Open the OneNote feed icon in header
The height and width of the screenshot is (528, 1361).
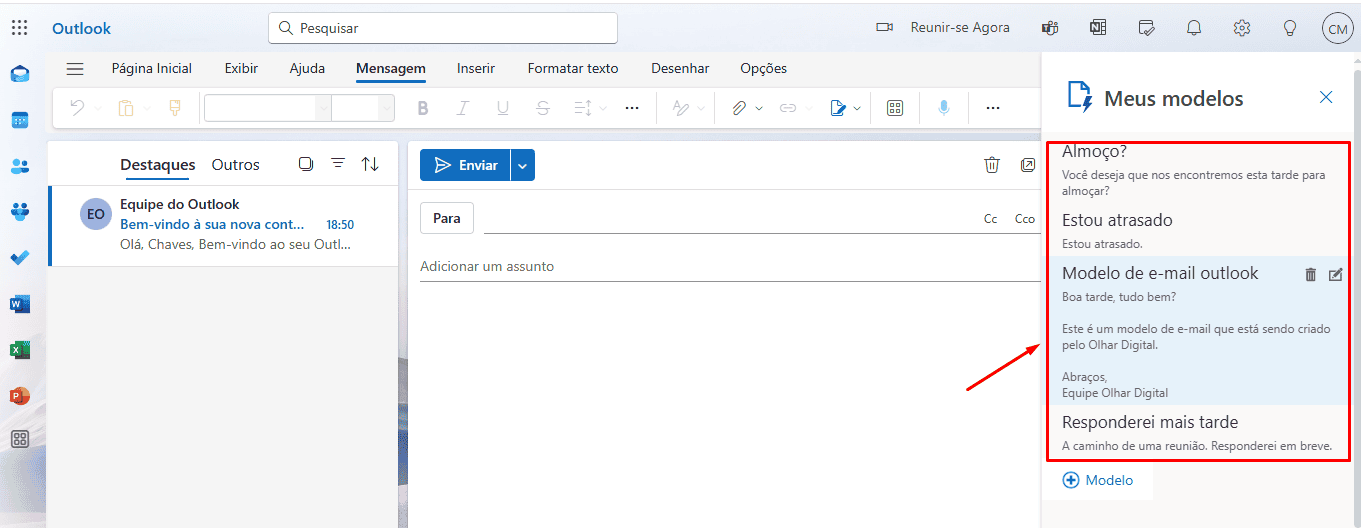(x=1098, y=28)
